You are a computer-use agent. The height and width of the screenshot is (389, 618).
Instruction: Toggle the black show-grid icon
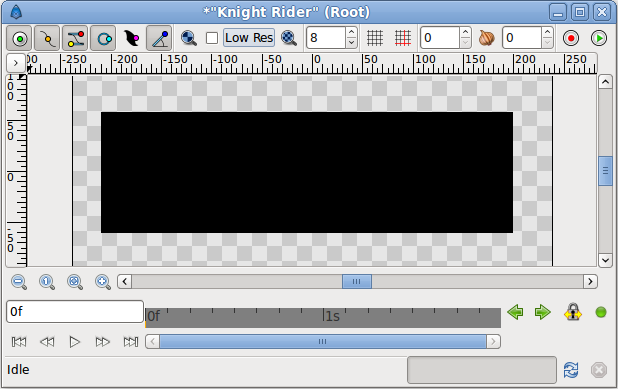click(375, 38)
